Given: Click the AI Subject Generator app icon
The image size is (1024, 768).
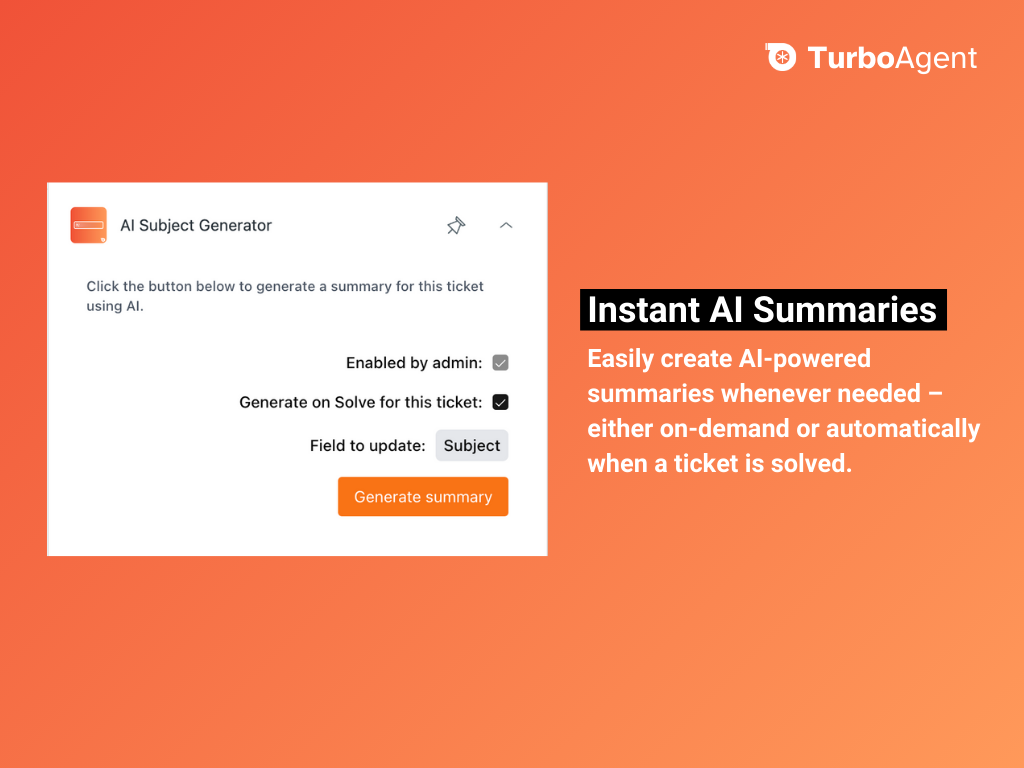Looking at the screenshot, I should click(88, 225).
